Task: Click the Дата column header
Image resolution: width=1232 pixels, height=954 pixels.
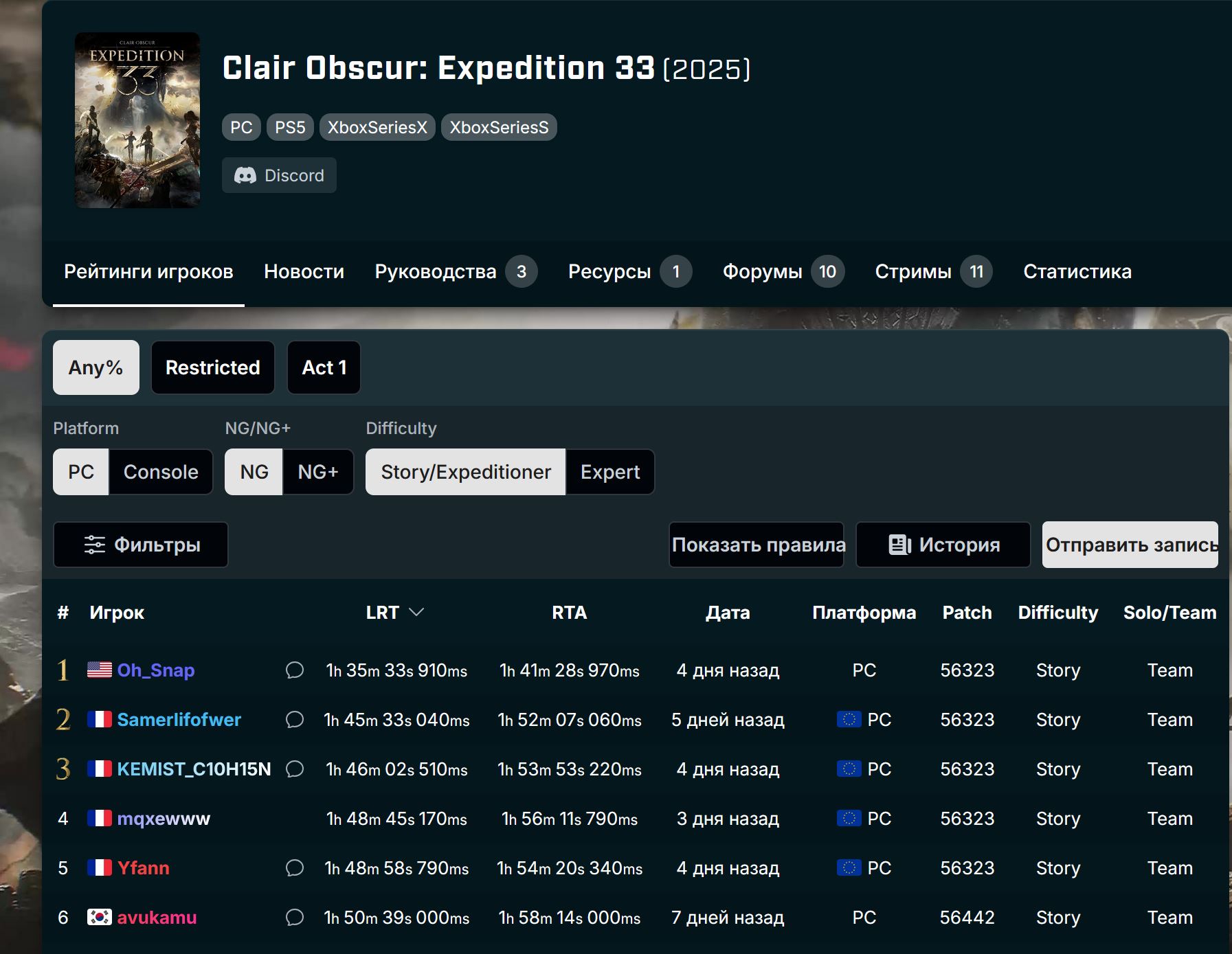Action: pyautogui.click(x=728, y=613)
